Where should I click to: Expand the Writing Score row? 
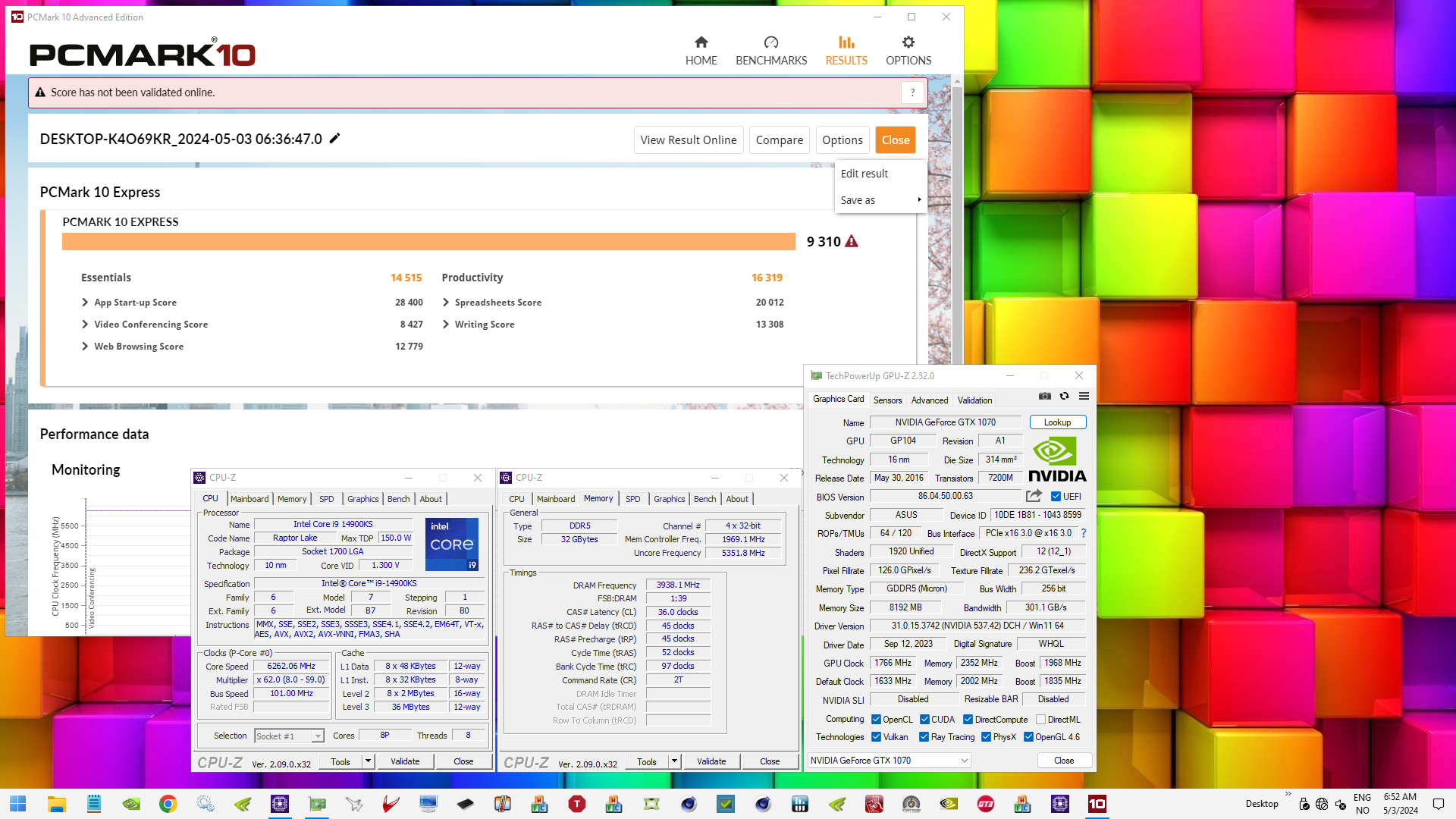point(446,324)
